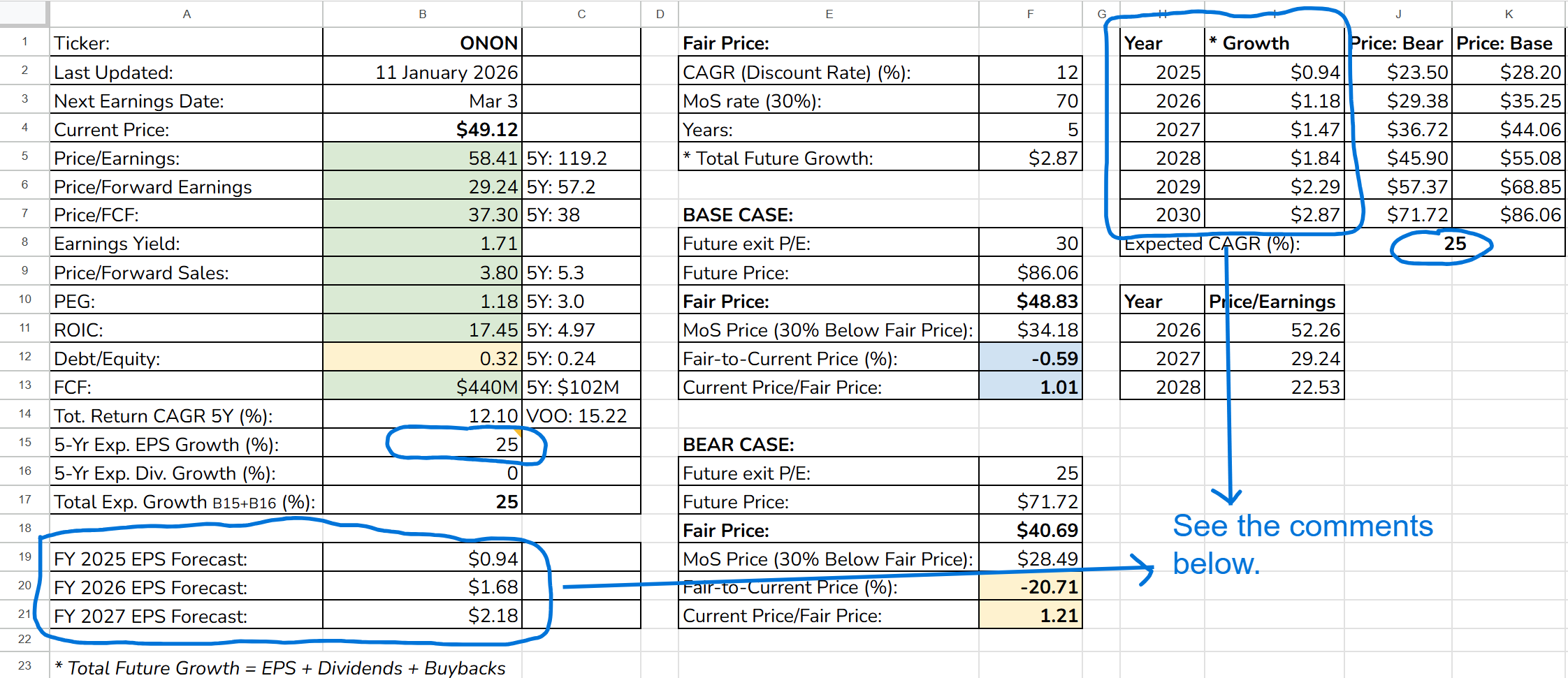The image size is (1568, 678).
Task: Click the current price cell $49.12
Action: click(422, 129)
